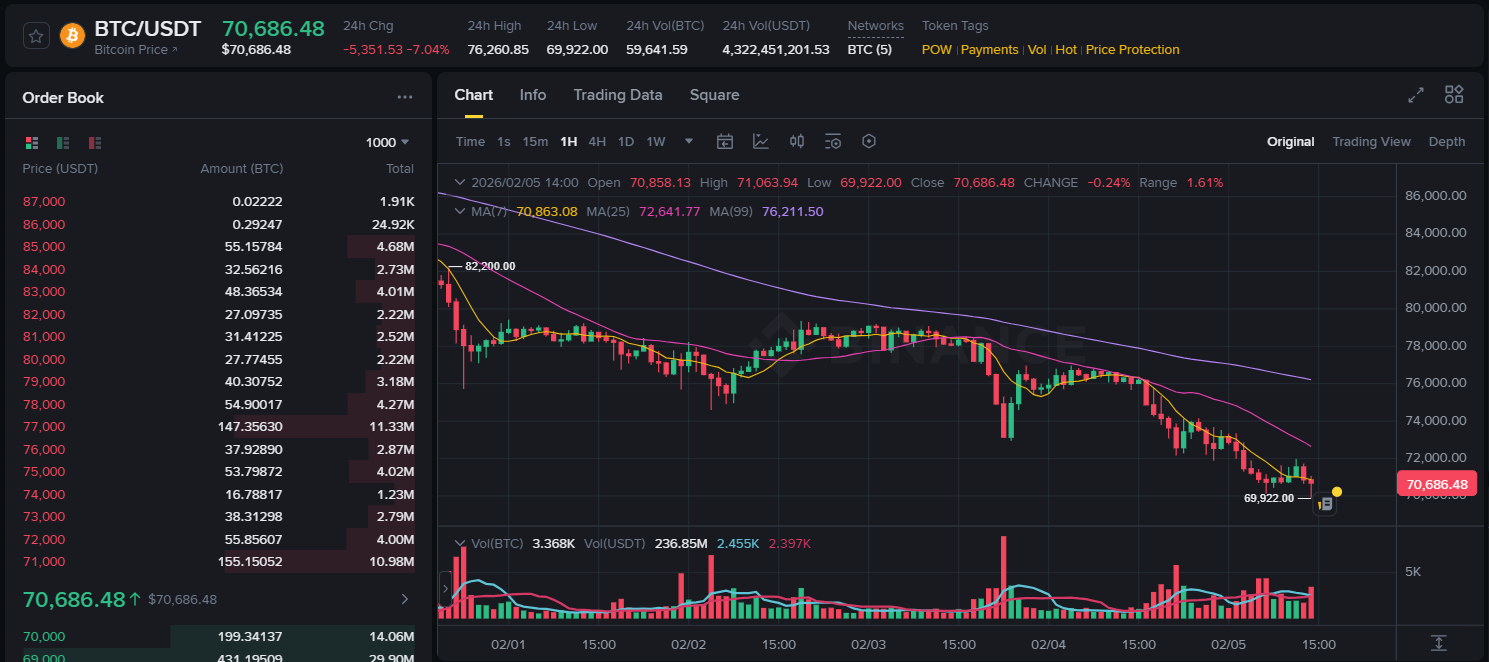Open the Price Protection link
Viewport: 1489px width, 662px height.
pos(1132,49)
